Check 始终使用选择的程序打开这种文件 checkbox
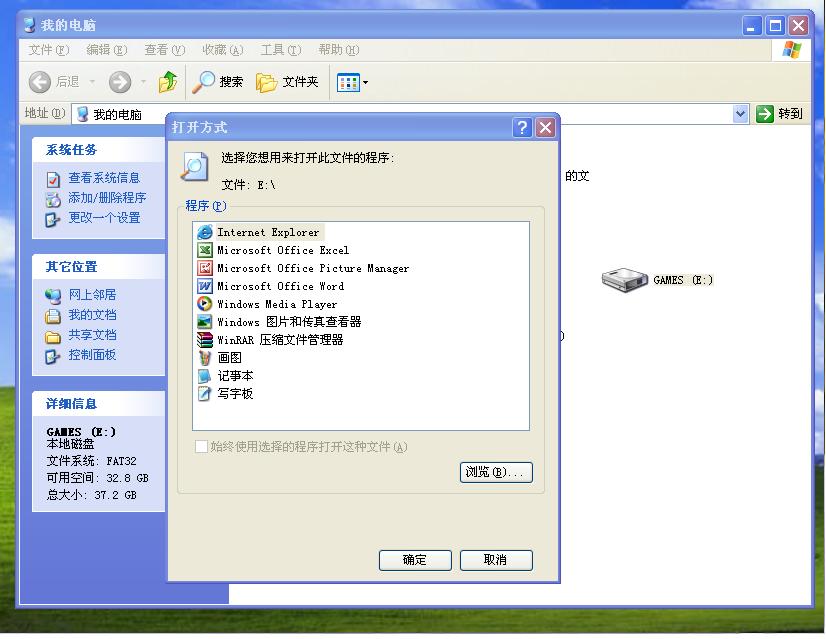Screen dimensions: 826x639 [x=201, y=447]
